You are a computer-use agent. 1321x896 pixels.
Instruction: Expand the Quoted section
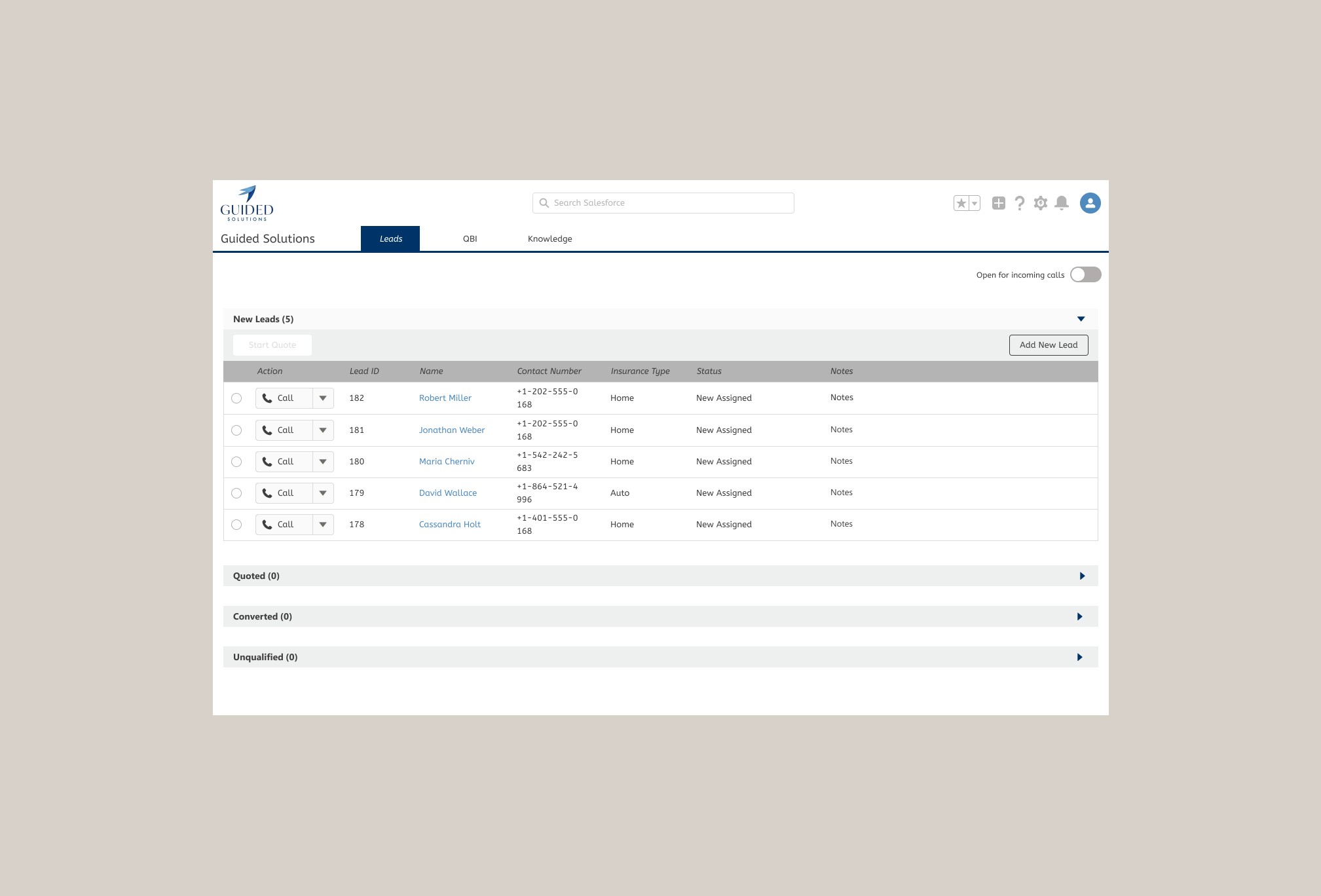pyautogui.click(x=1081, y=576)
